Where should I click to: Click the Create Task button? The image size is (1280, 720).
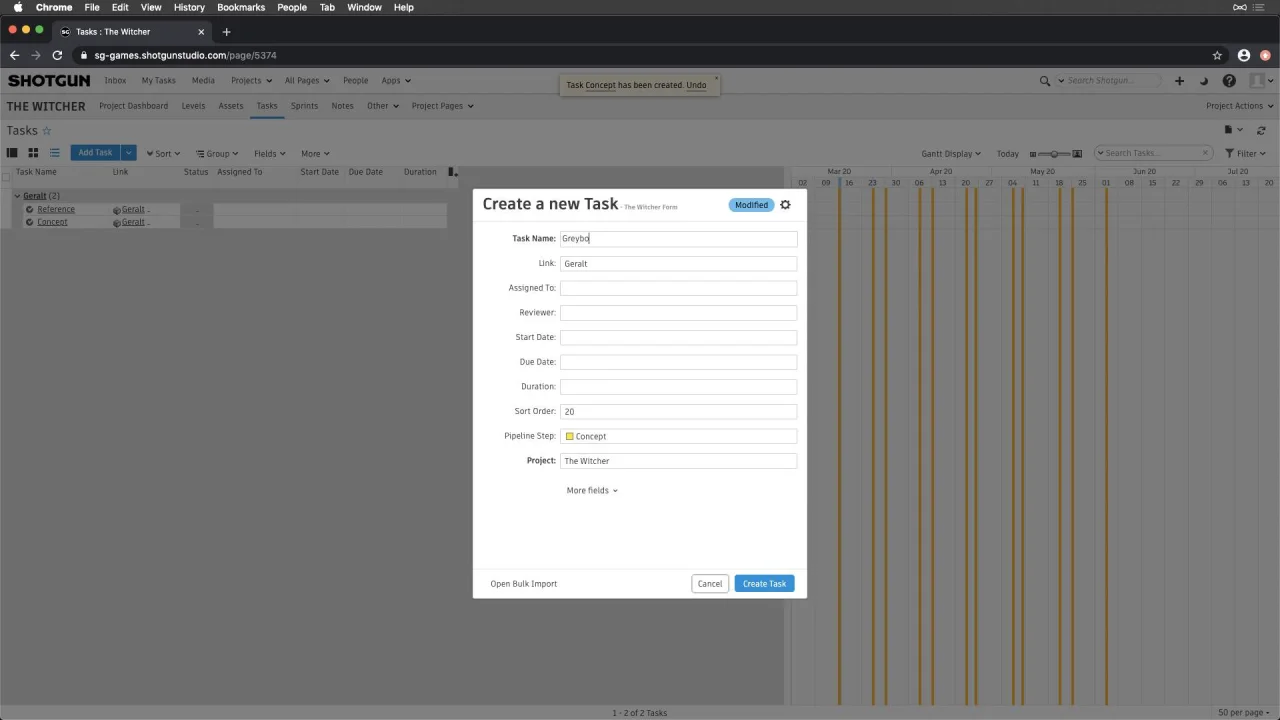point(764,584)
